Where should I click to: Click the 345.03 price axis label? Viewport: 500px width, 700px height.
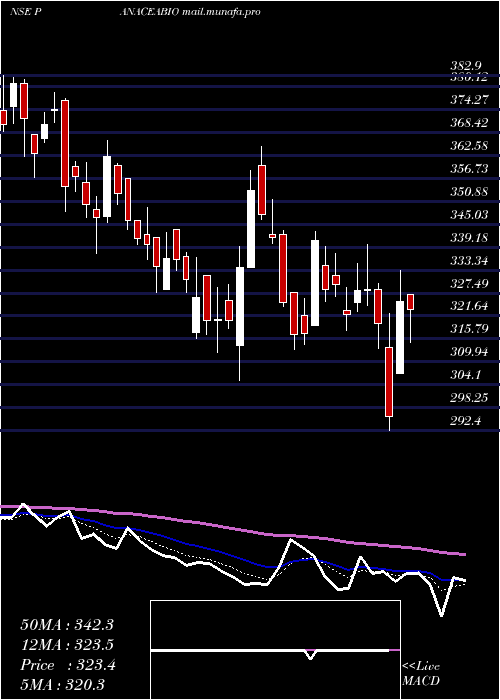point(469,215)
